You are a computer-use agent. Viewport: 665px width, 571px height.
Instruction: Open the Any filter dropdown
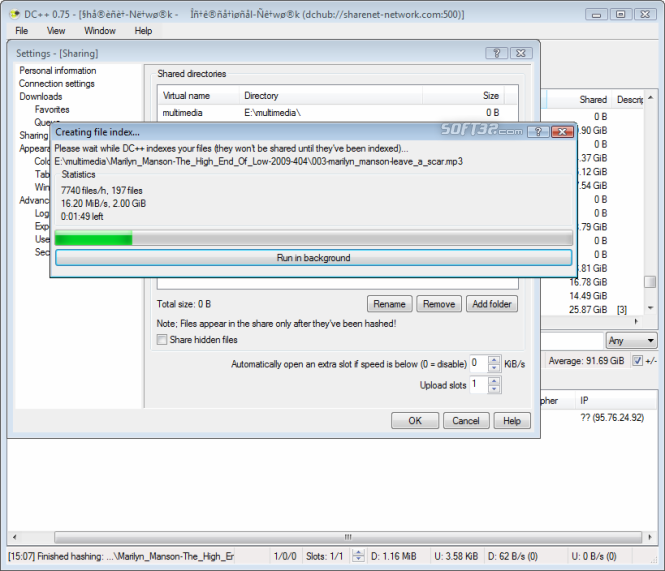click(631, 340)
